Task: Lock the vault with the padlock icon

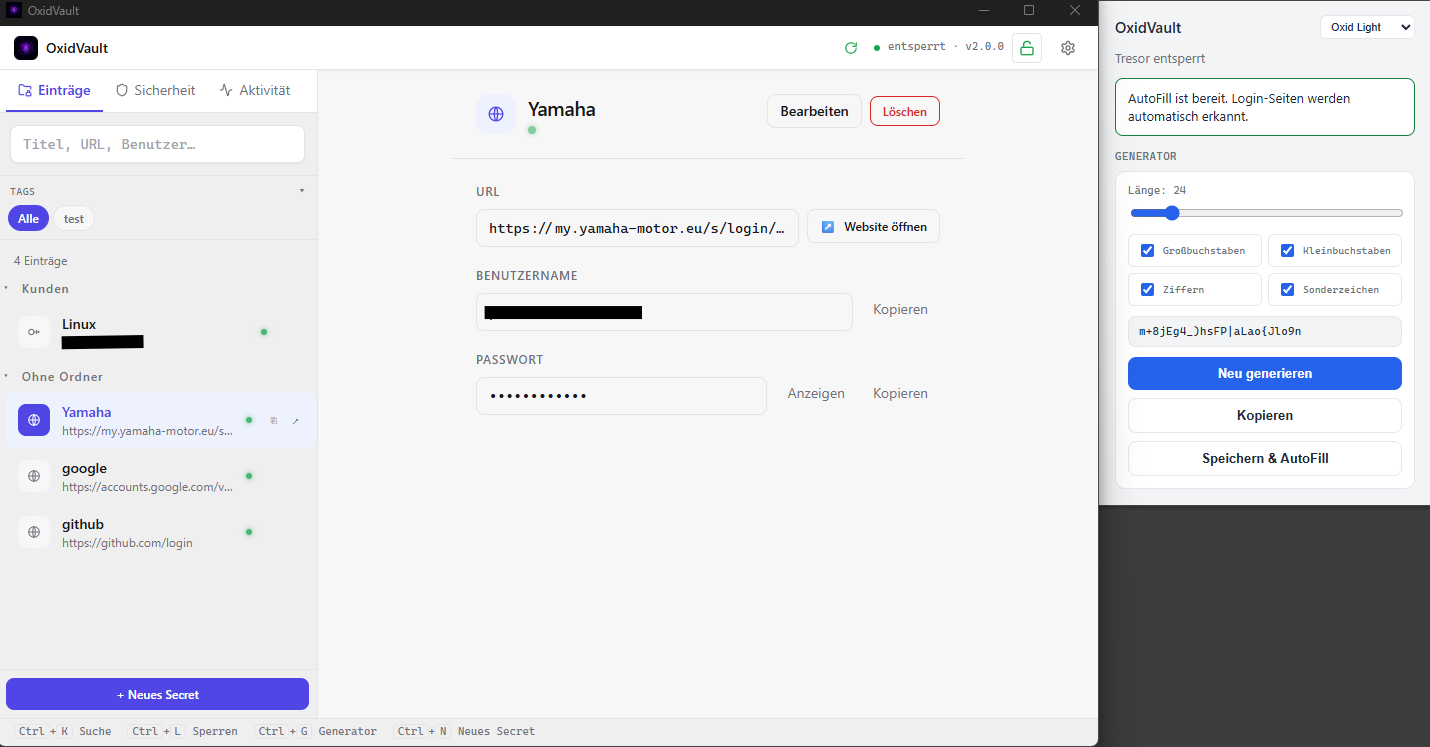Action: (1027, 48)
